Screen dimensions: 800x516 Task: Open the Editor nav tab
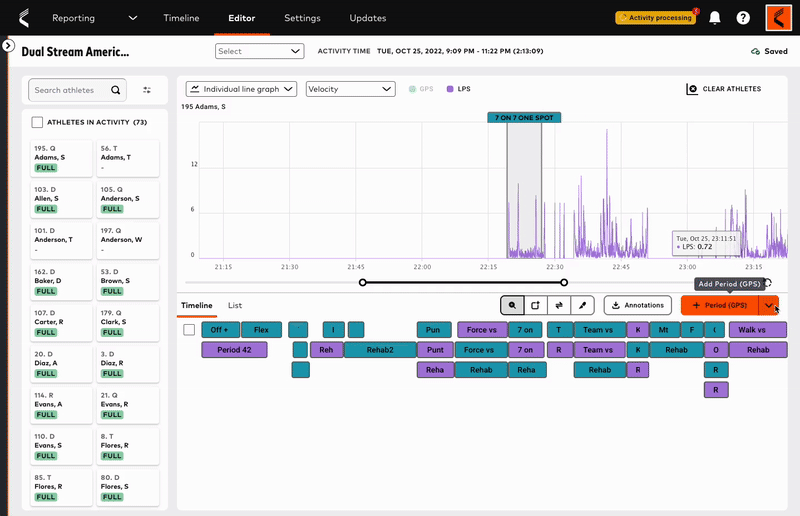[242, 18]
